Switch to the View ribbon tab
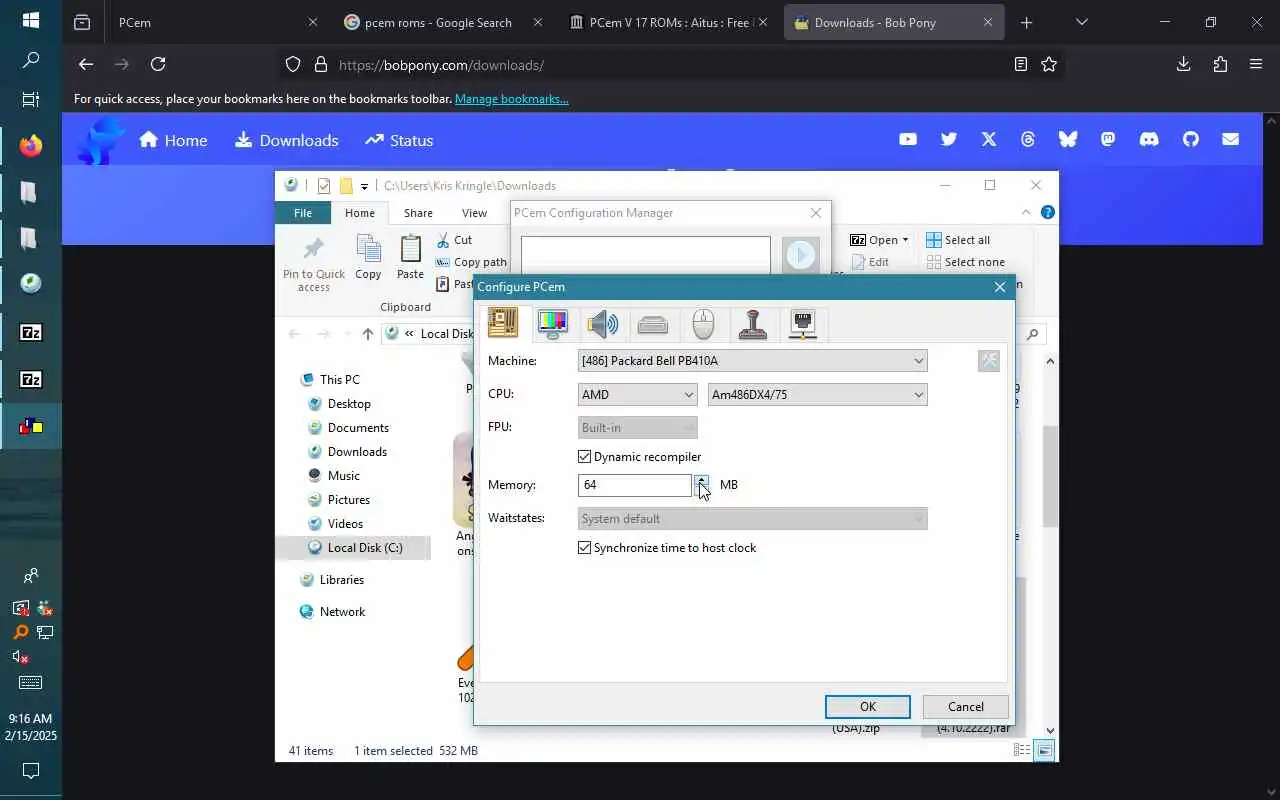The width and height of the screenshot is (1280, 800). [x=474, y=213]
